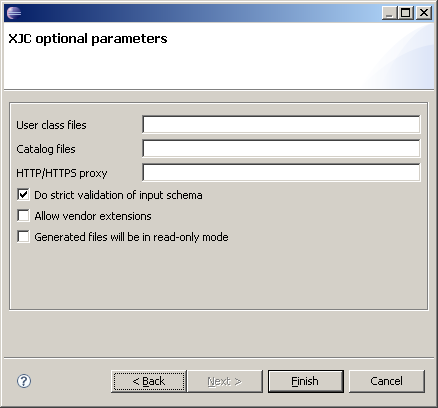Maximize the XJC wizard window
The height and width of the screenshot is (408, 438).
(x=406, y=13)
